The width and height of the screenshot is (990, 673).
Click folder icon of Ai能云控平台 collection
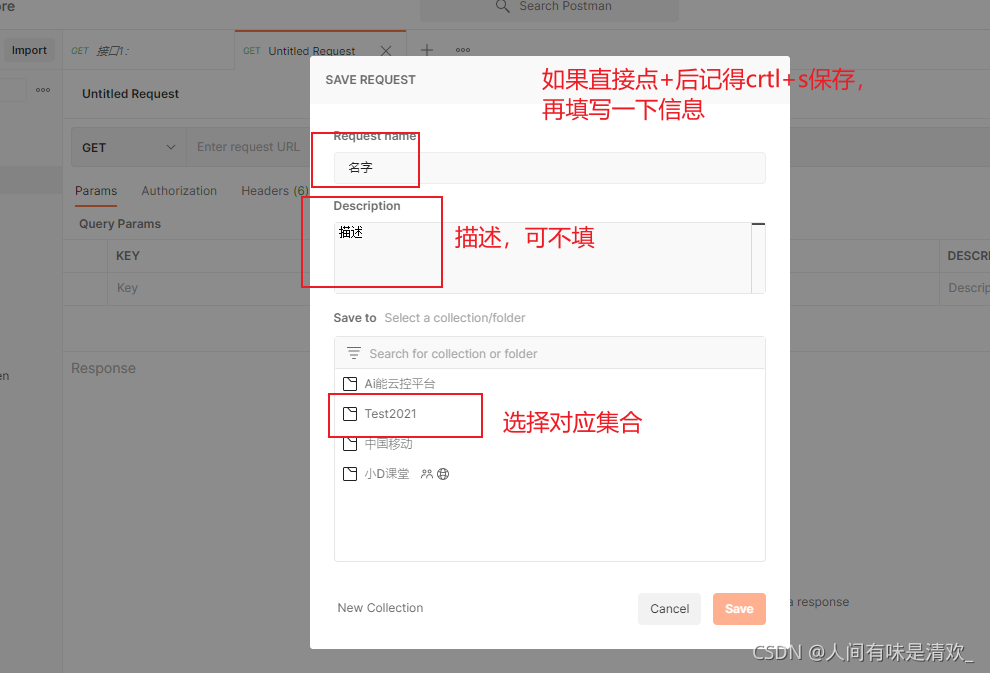click(x=350, y=384)
